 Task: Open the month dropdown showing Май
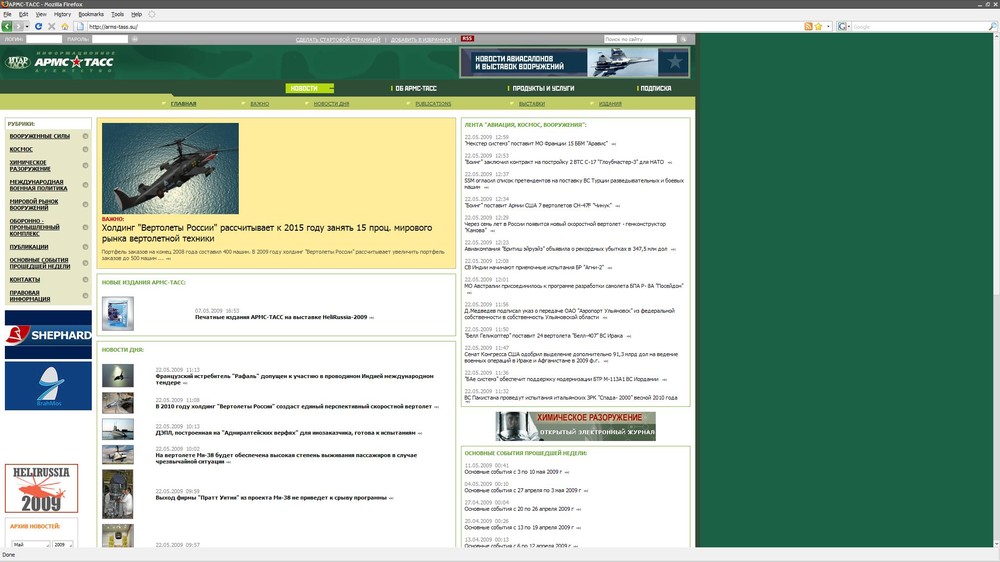[x=31, y=544]
